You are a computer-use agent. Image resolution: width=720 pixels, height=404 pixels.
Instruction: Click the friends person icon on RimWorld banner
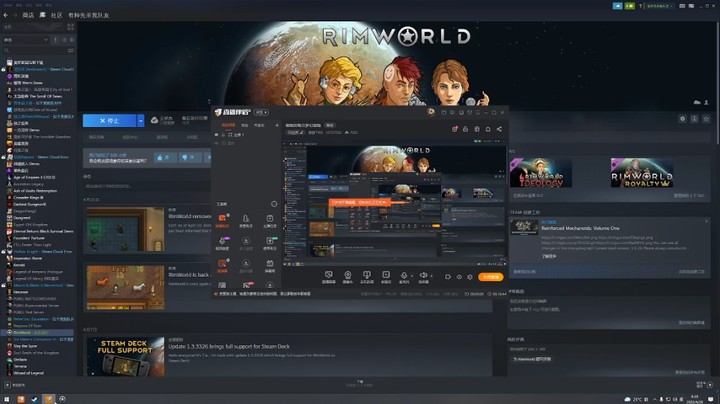pos(706,102)
